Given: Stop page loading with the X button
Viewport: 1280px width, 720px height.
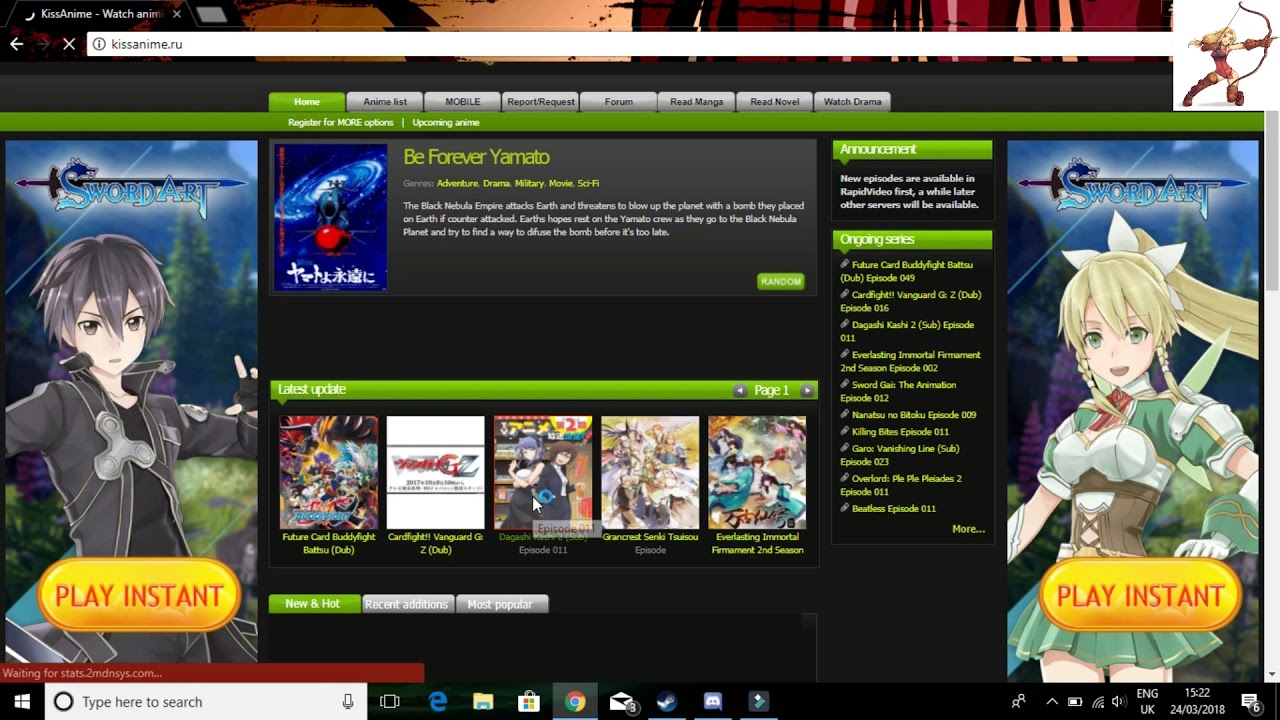Looking at the screenshot, I should click(x=69, y=44).
